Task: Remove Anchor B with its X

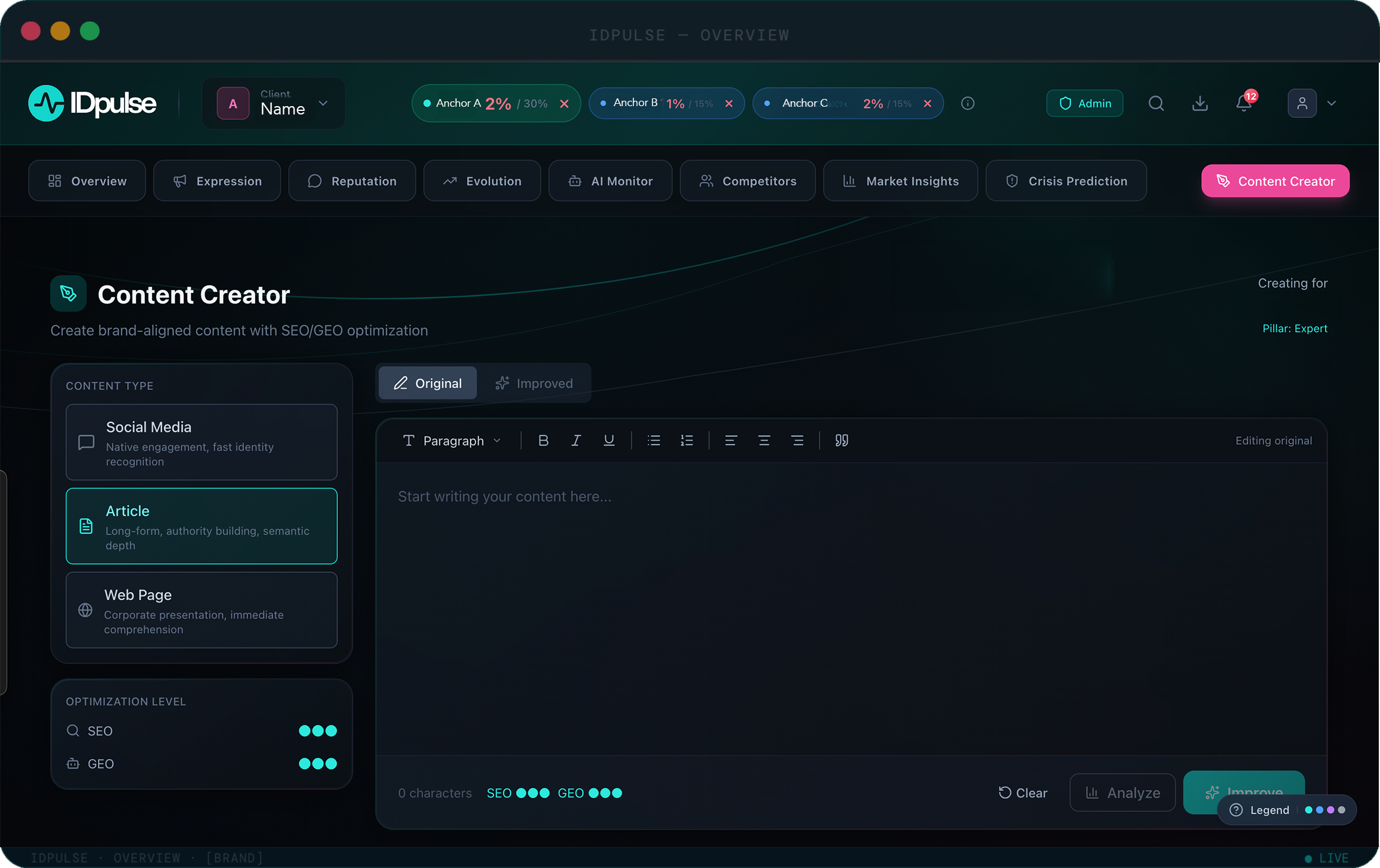Action: point(729,104)
